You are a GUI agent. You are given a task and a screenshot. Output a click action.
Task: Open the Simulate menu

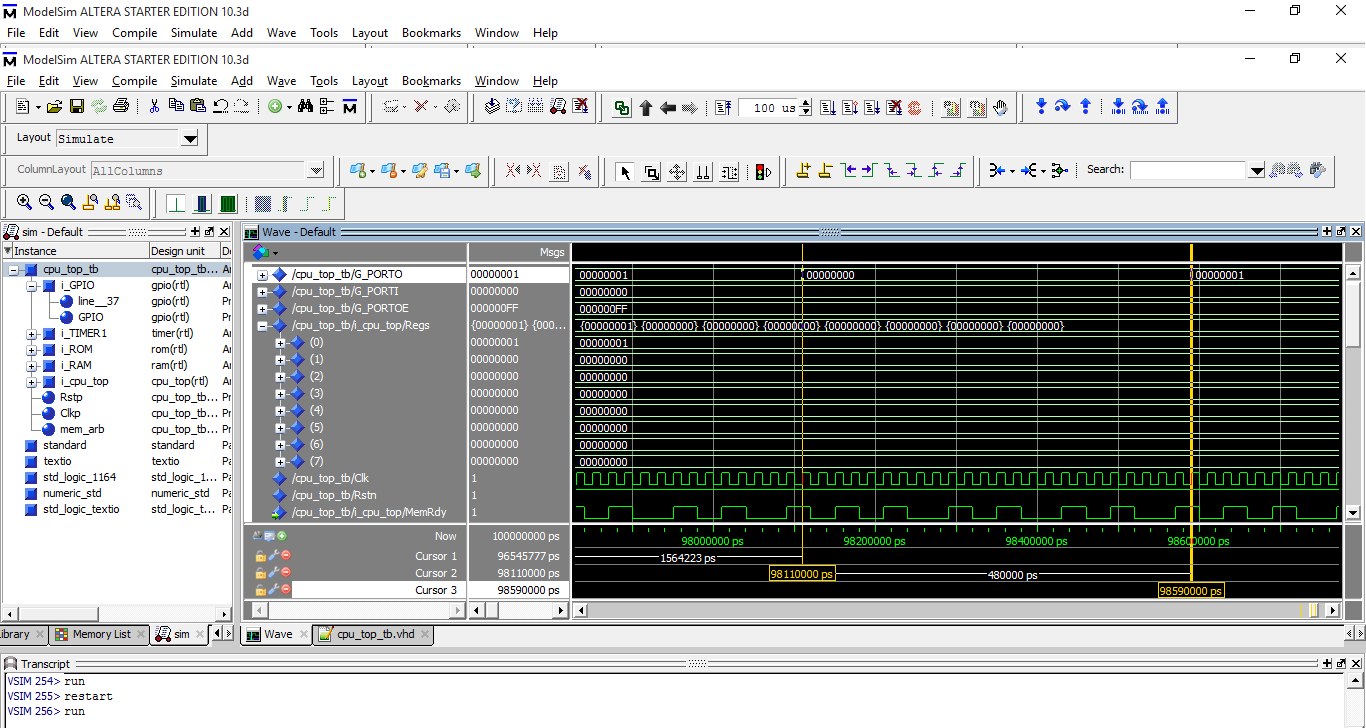[x=193, y=81]
